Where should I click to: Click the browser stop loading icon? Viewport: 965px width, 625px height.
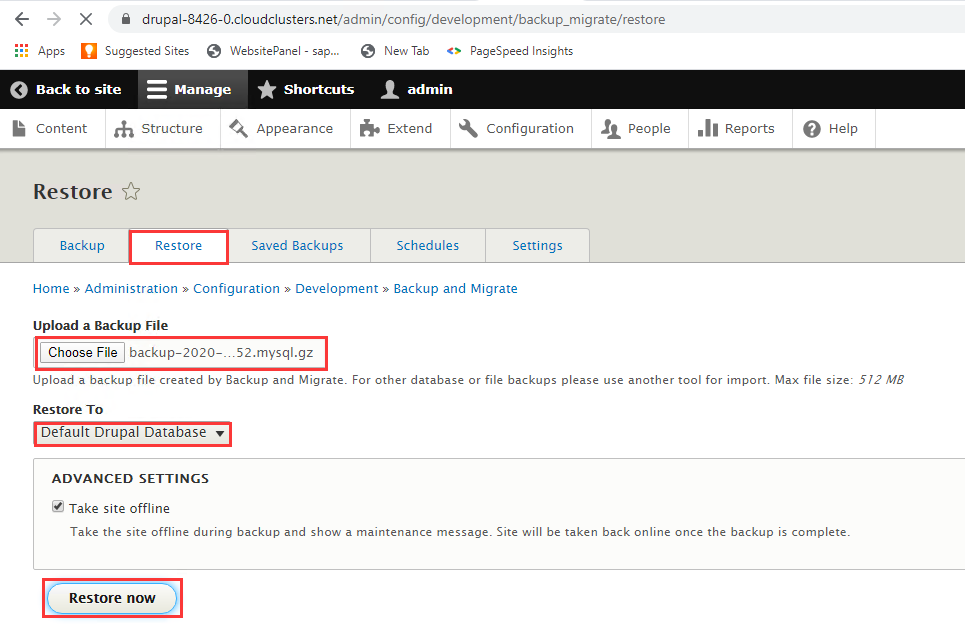pyautogui.click(x=85, y=19)
